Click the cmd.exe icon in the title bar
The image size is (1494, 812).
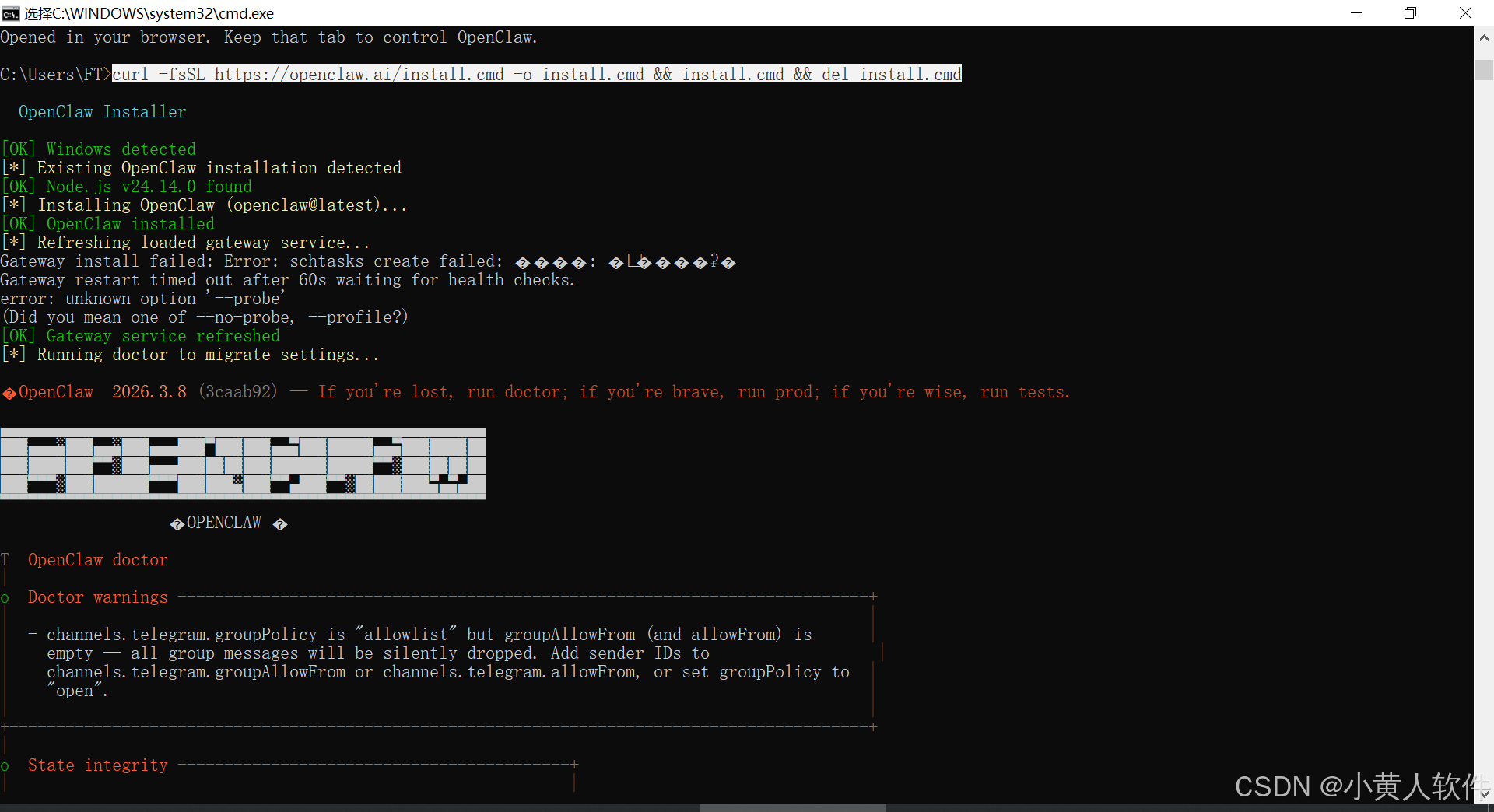11,13
